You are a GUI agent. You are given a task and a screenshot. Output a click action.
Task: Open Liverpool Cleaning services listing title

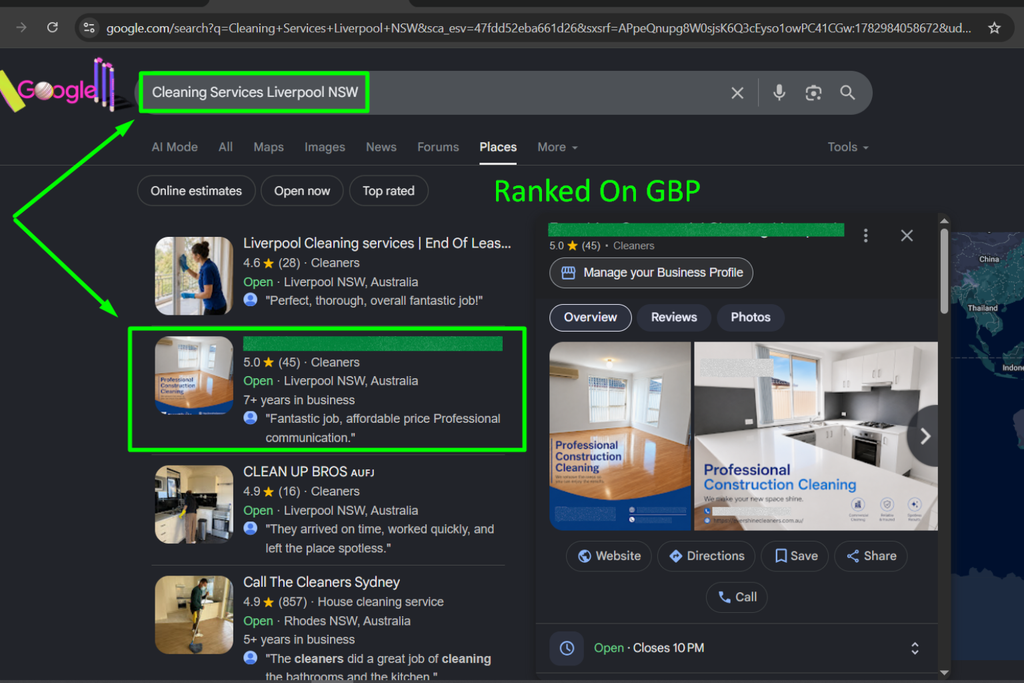[377, 243]
